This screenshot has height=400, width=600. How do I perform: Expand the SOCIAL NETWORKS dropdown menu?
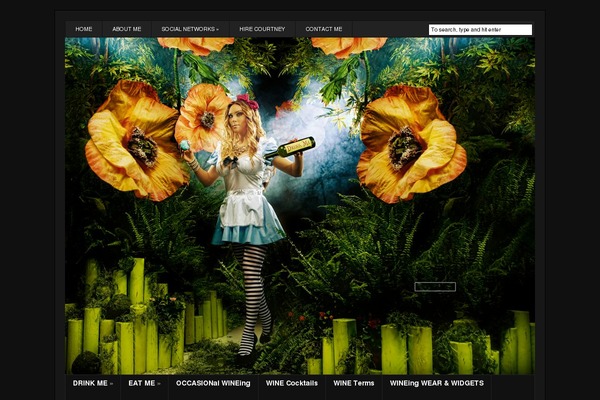[190, 29]
